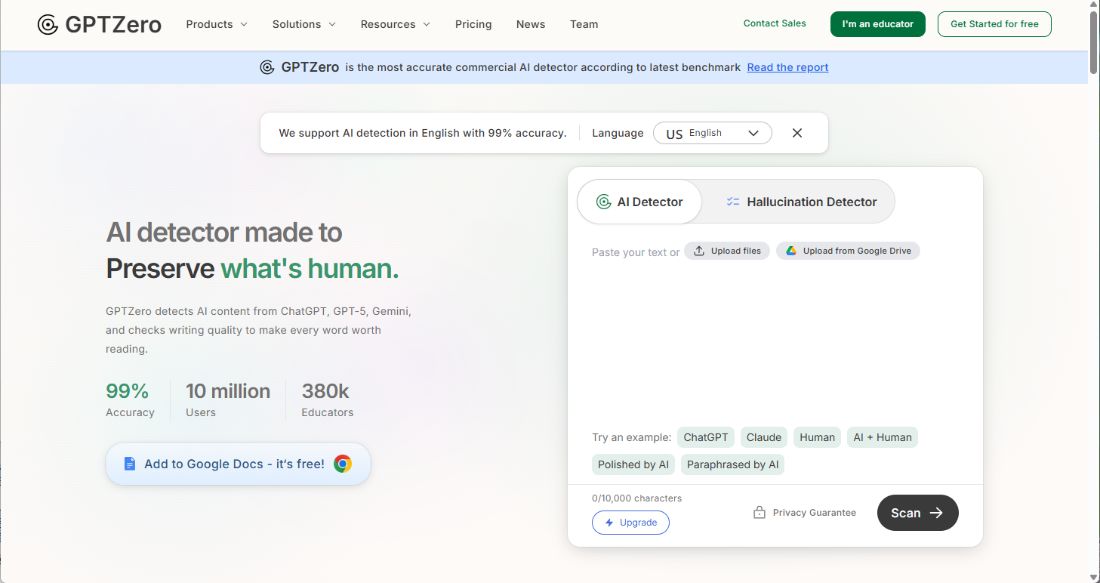Open the Resources dropdown menu
The height and width of the screenshot is (583, 1100).
pos(395,24)
